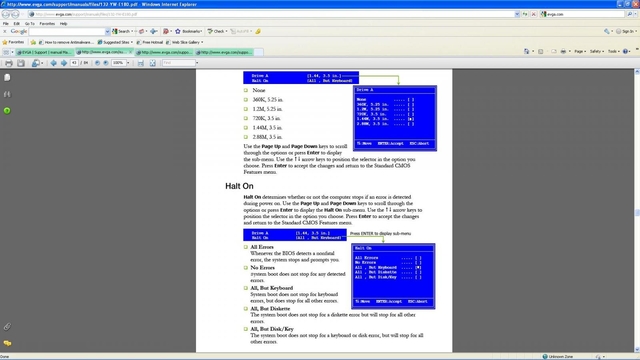Expand the Safety menu dropdown

[596, 51]
